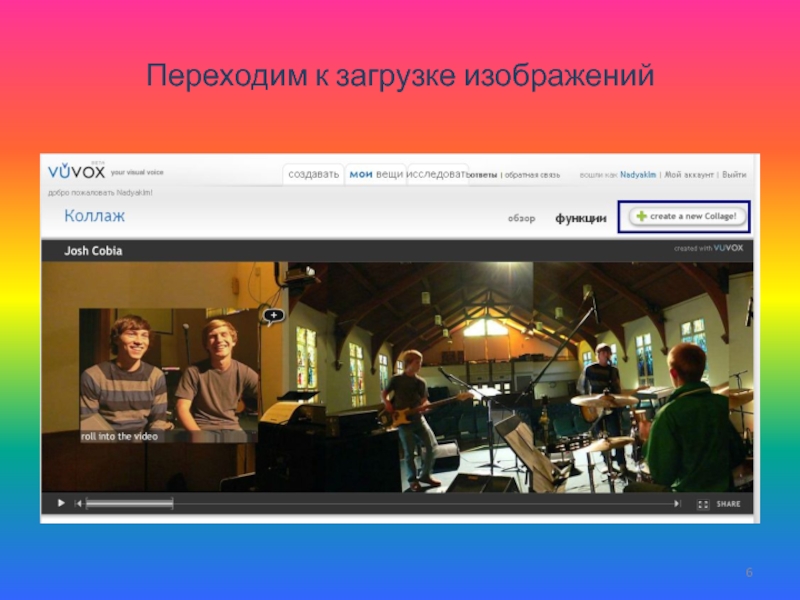The height and width of the screenshot is (600, 800).
Task: Toggle fullscreen collage view
Action: click(703, 504)
